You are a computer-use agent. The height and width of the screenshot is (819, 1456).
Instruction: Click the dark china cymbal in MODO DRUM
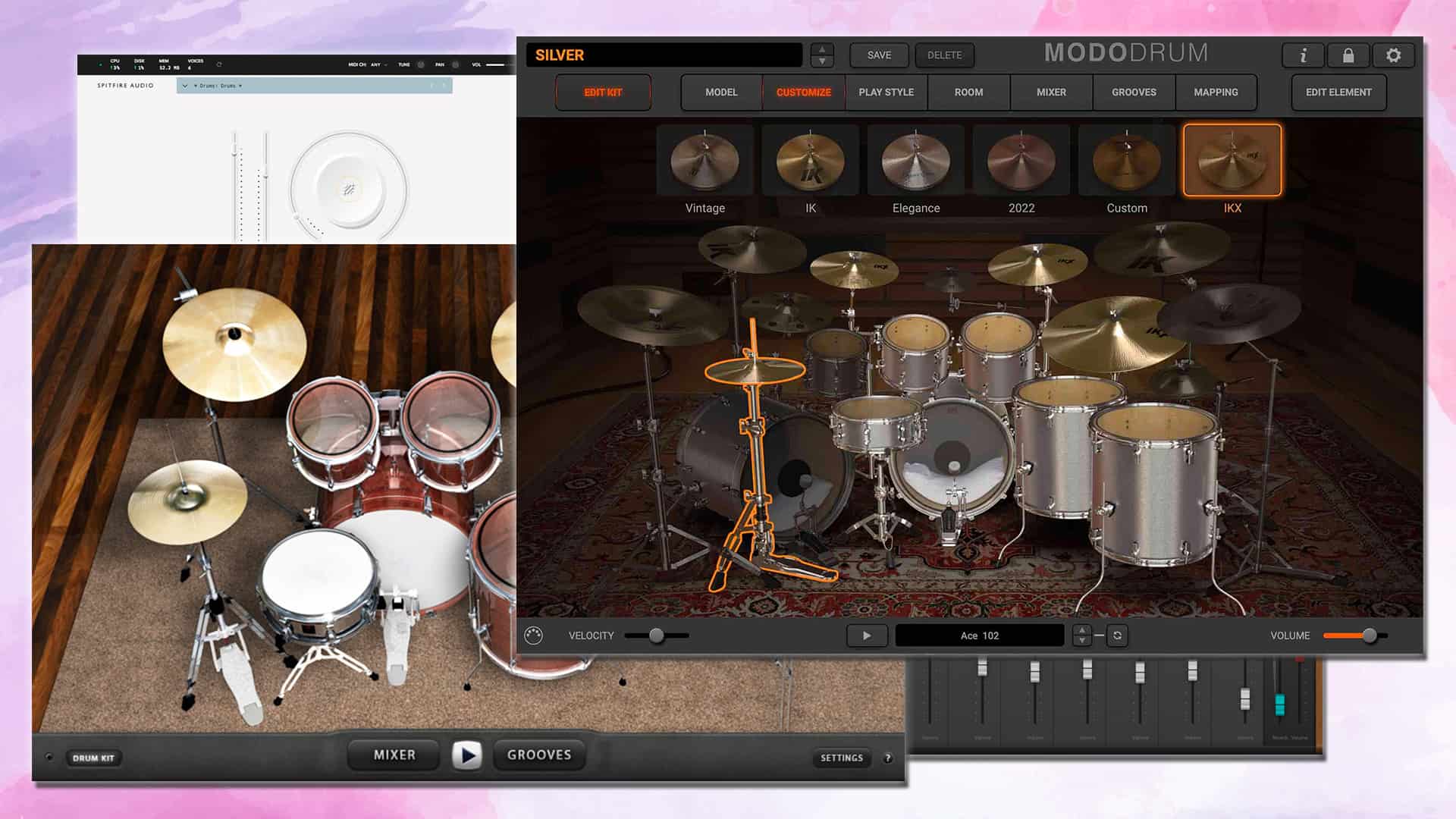coord(1228,312)
